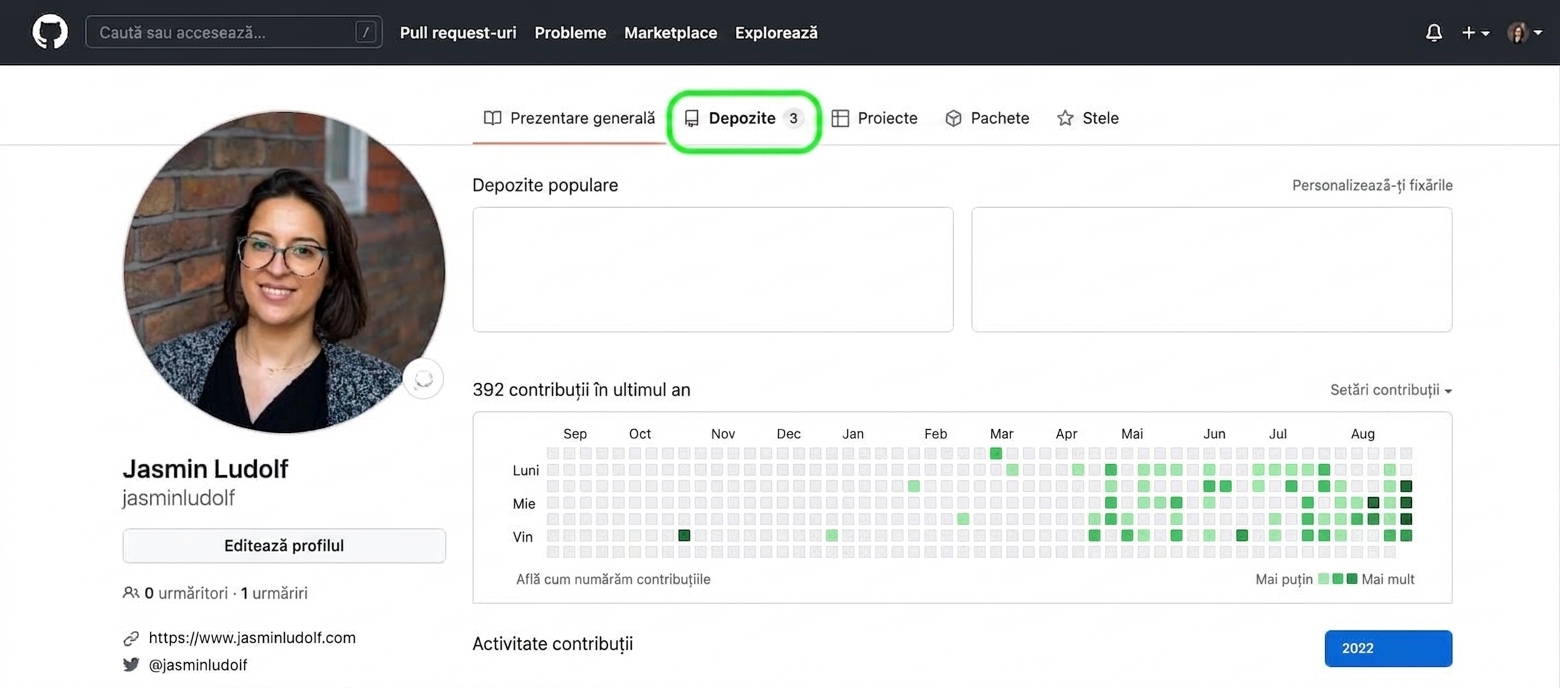Click the cube icon beside Pachete

(x=953, y=118)
